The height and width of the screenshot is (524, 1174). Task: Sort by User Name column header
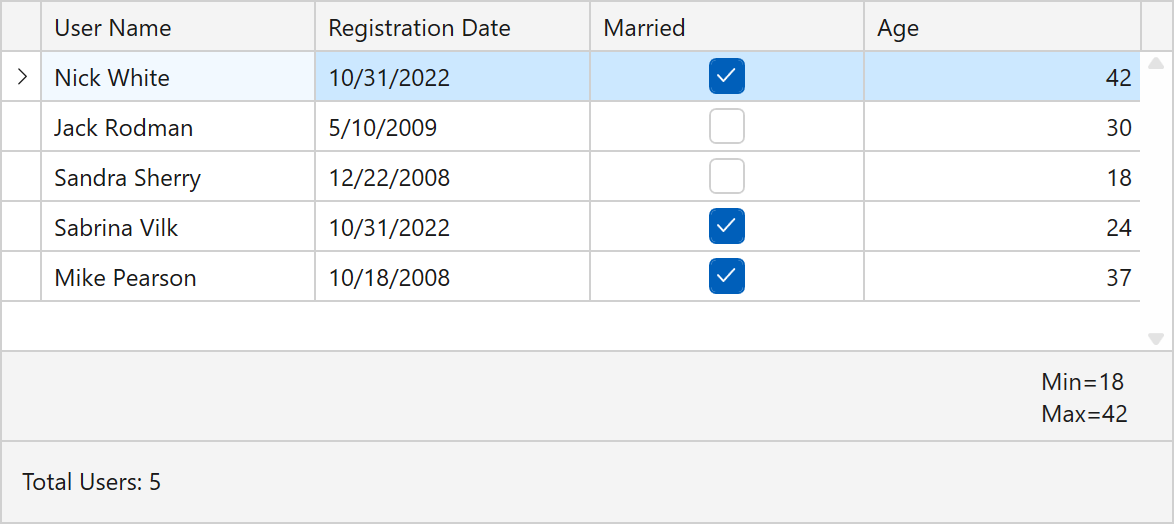click(x=178, y=28)
